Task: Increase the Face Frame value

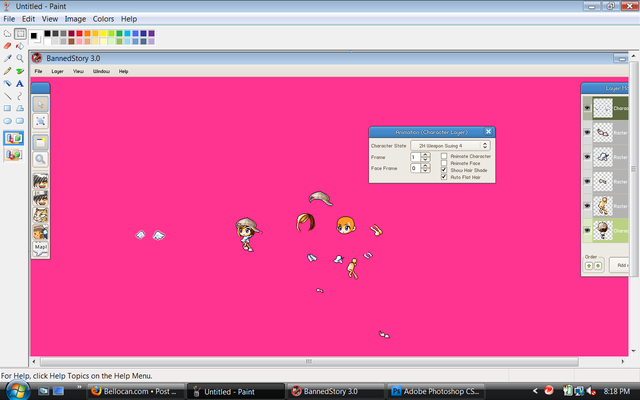Action: point(425,166)
